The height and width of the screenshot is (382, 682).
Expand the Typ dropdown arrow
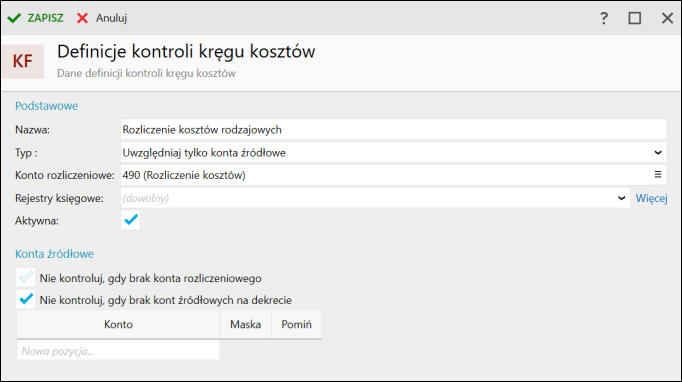pos(658,153)
